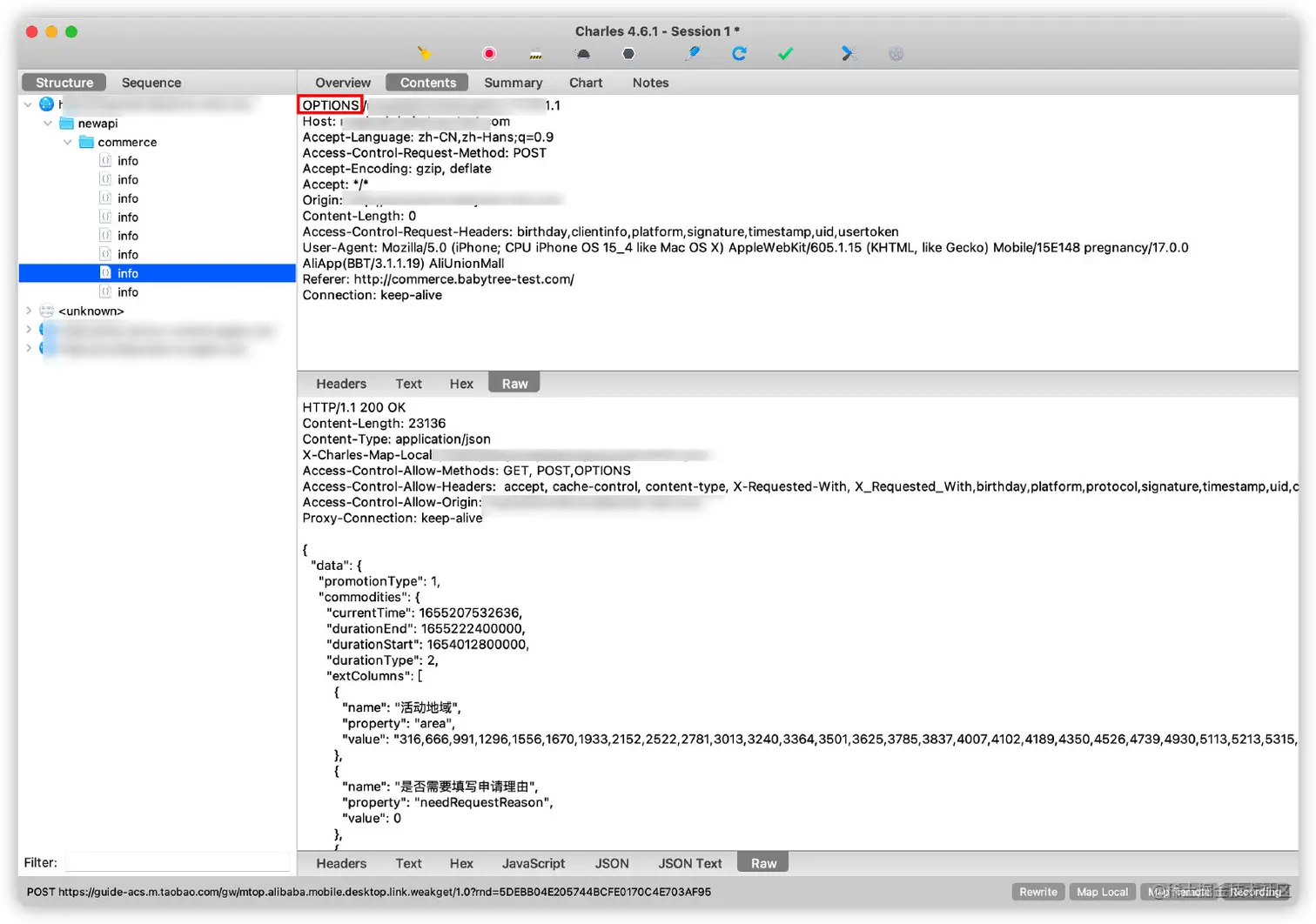Click the commerce folder icon

pos(86,142)
